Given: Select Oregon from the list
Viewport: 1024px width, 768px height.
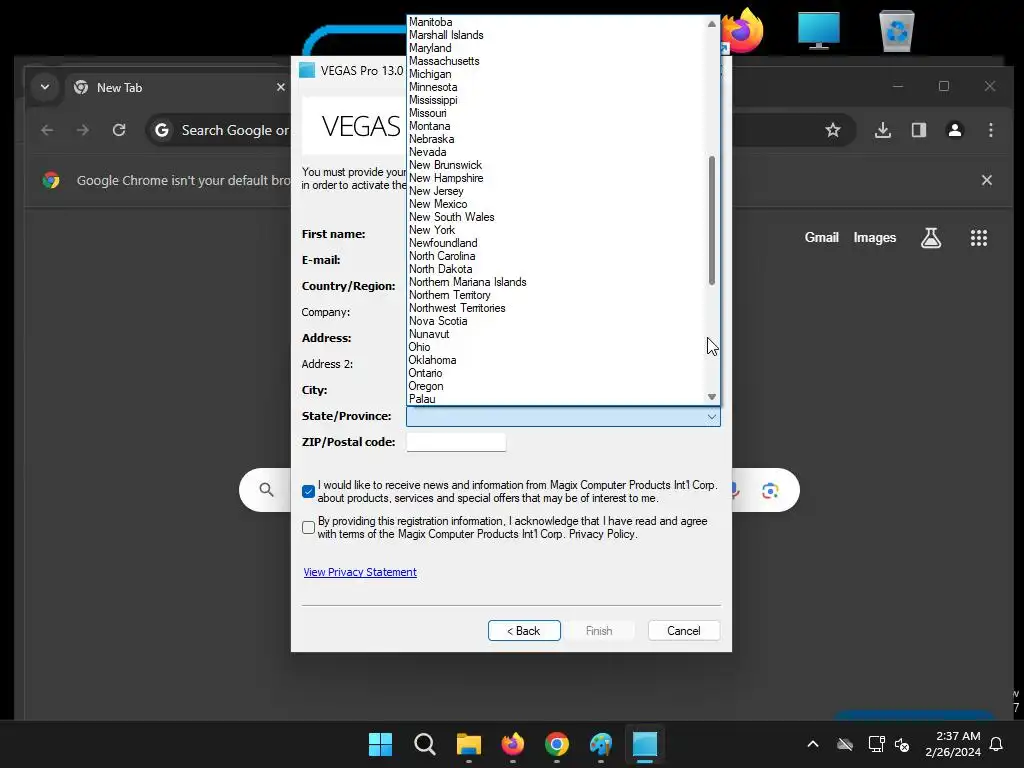Looking at the screenshot, I should coord(426,387).
